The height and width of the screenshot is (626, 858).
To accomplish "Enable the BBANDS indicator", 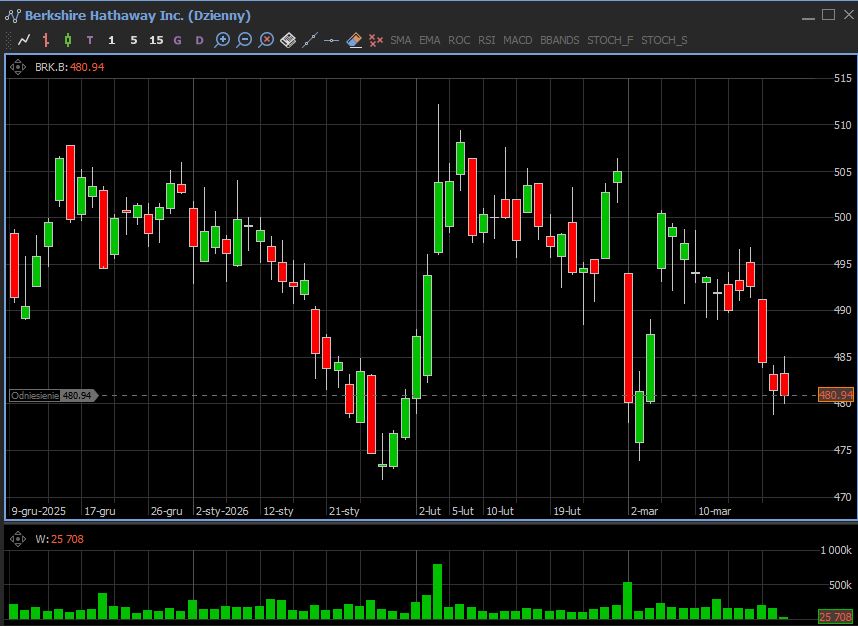I will 559,40.
